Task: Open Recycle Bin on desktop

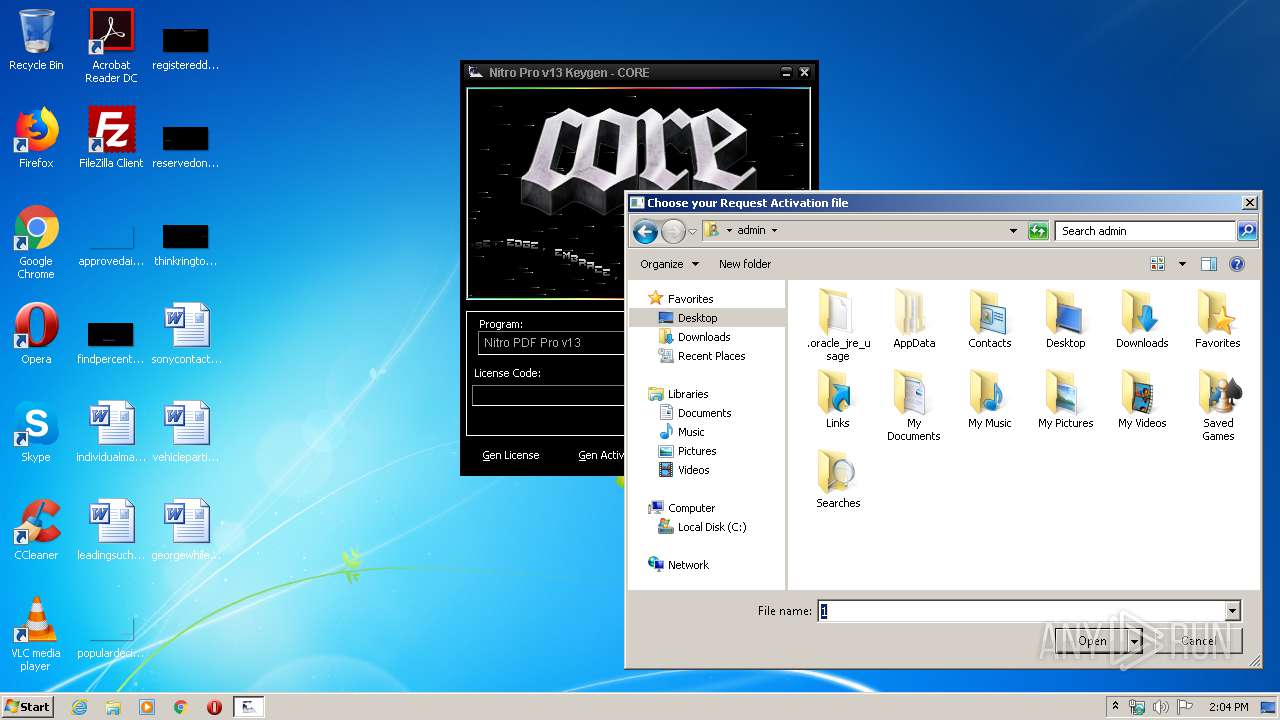Action: click(36, 40)
